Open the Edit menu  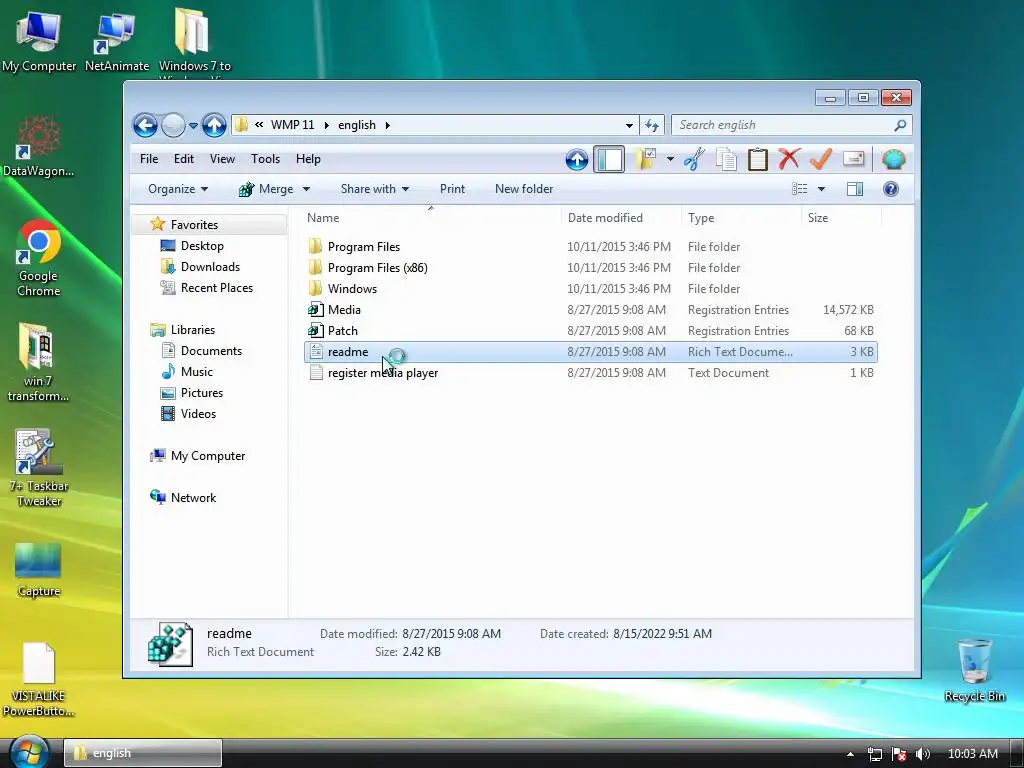click(184, 159)
